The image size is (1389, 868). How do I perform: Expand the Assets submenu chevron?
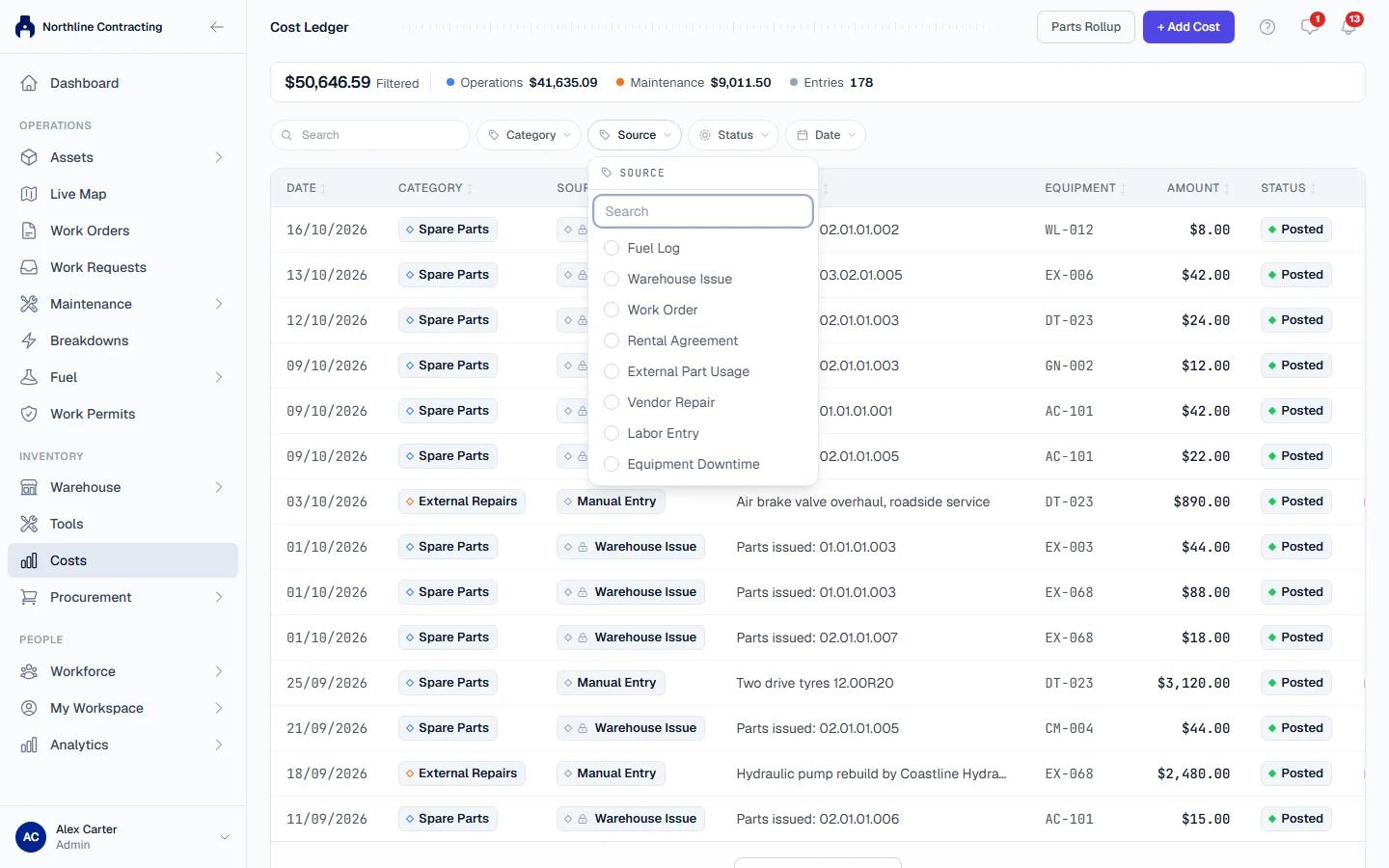[x=219, y=157]
